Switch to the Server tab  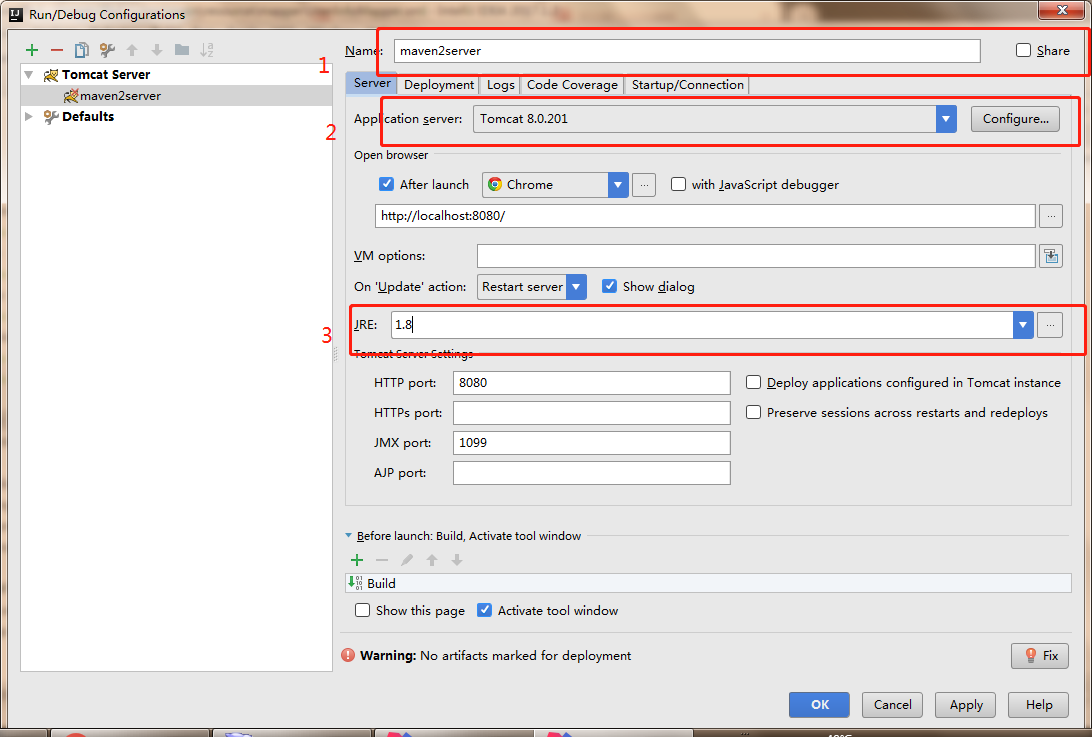(x=372, y=83)
